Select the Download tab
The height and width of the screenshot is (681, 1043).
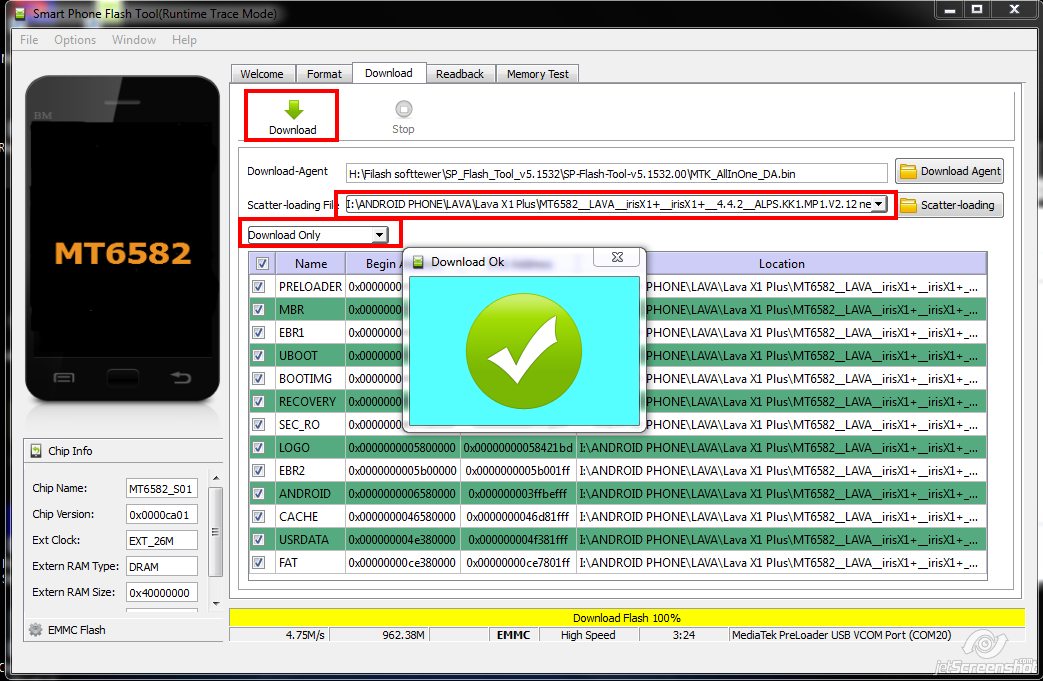click(x=389, y=73)
